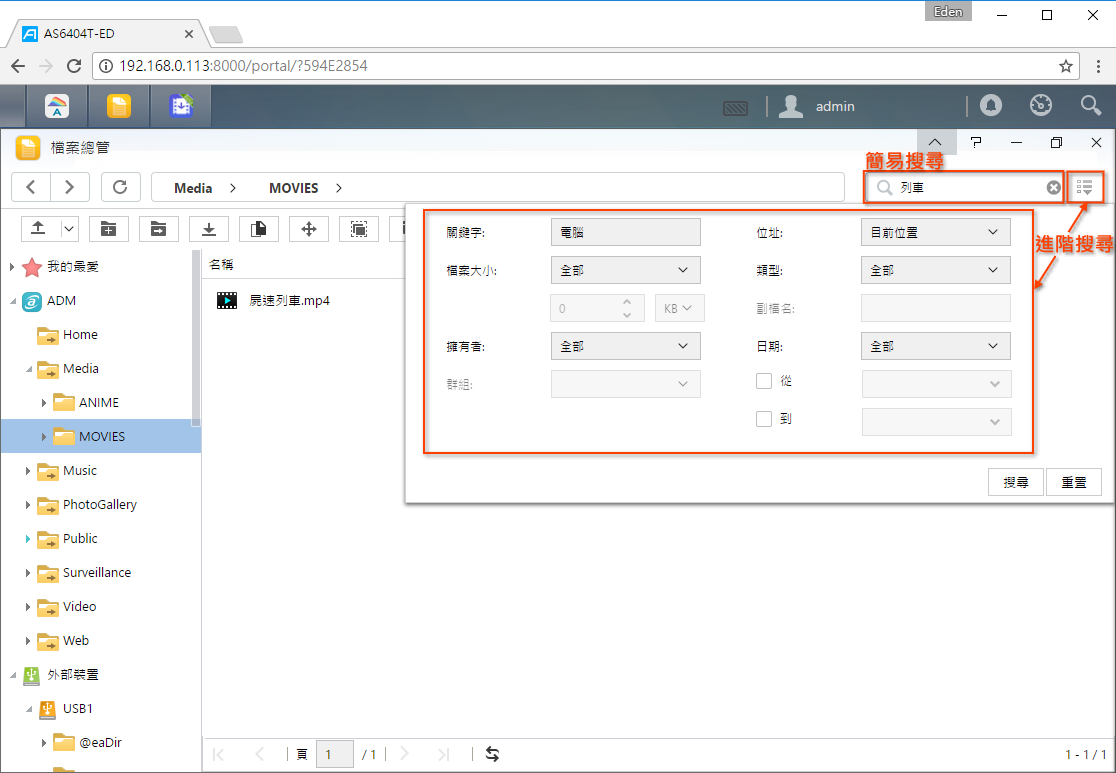The width and height of the screenshot is (1116, 773).
Task: Go to next page in pagination bar
Action: (x=405, y=754)
